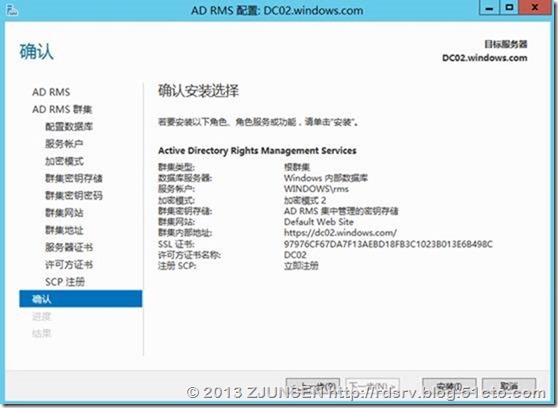Go to the AD RMS 群集 step
This screenshot has height=408, width=558.
[62, 109]
